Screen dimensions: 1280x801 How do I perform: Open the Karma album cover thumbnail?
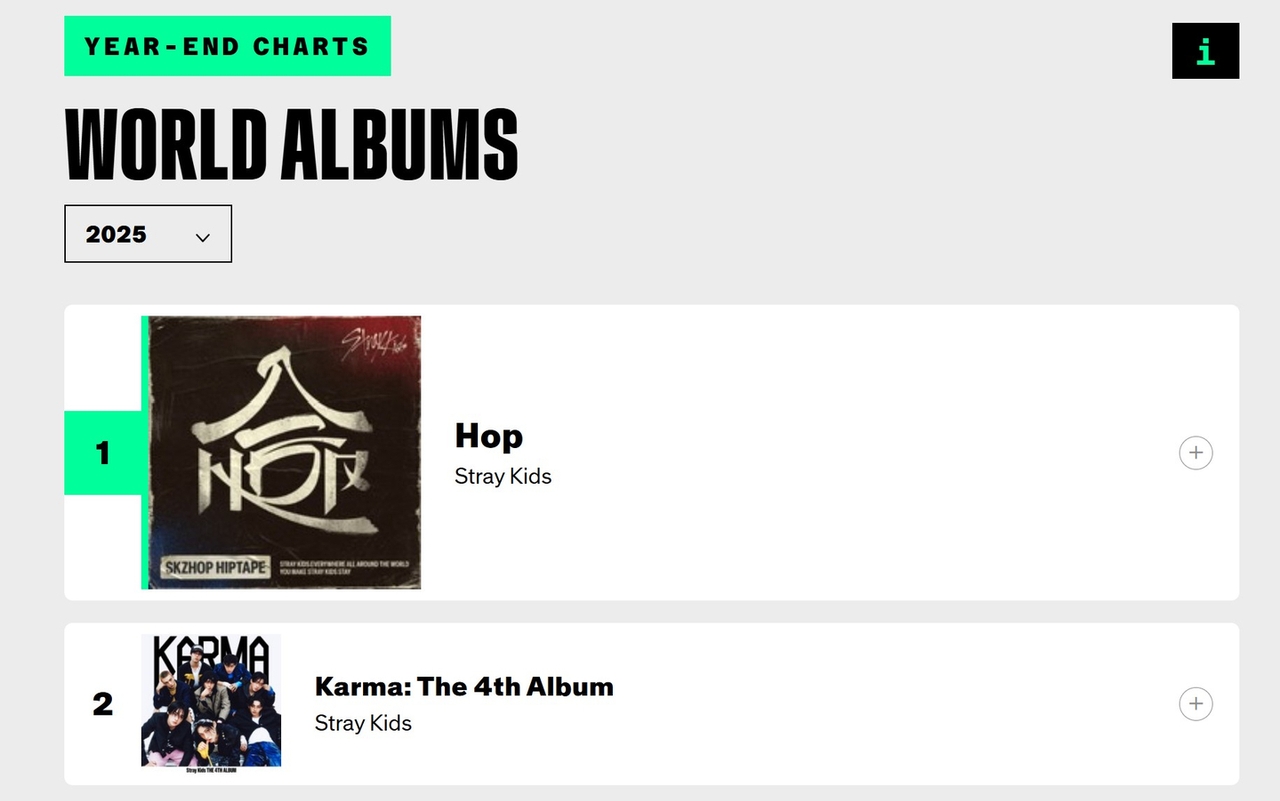(x=211, y=700)
